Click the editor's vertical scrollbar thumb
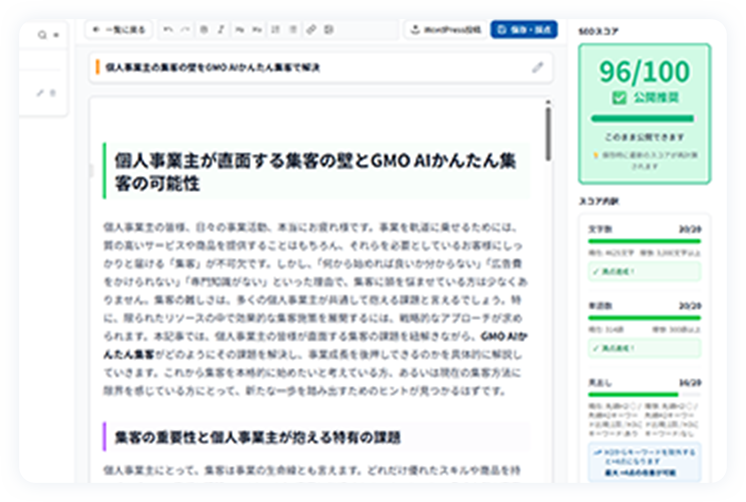746x502 pixels. pos(548,134)
